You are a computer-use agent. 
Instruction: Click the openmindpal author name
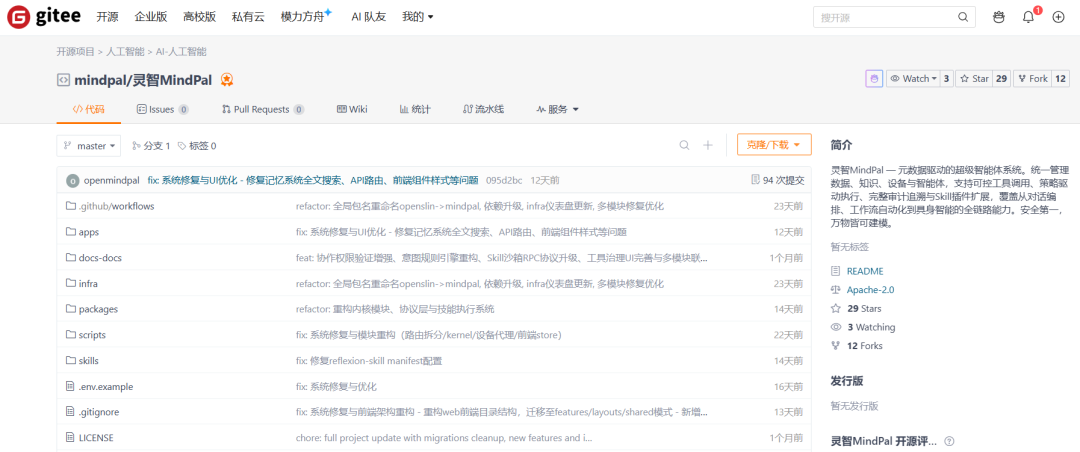click(113, 181)
